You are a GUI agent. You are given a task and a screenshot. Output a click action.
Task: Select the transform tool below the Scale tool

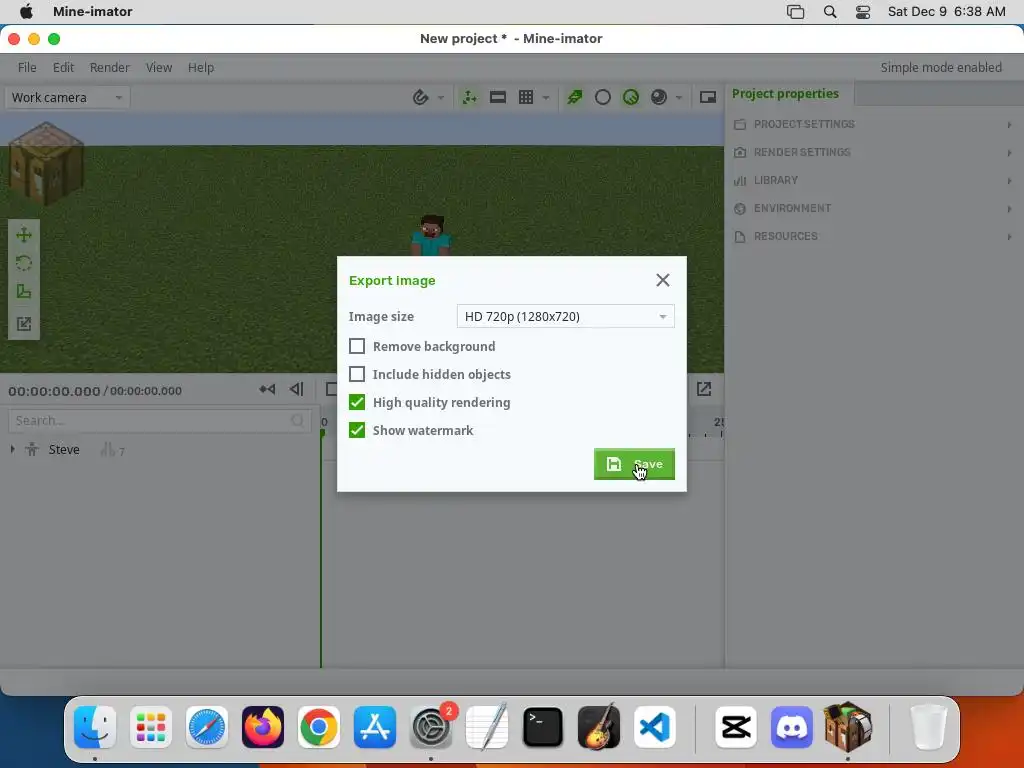(x=24, y=323)
